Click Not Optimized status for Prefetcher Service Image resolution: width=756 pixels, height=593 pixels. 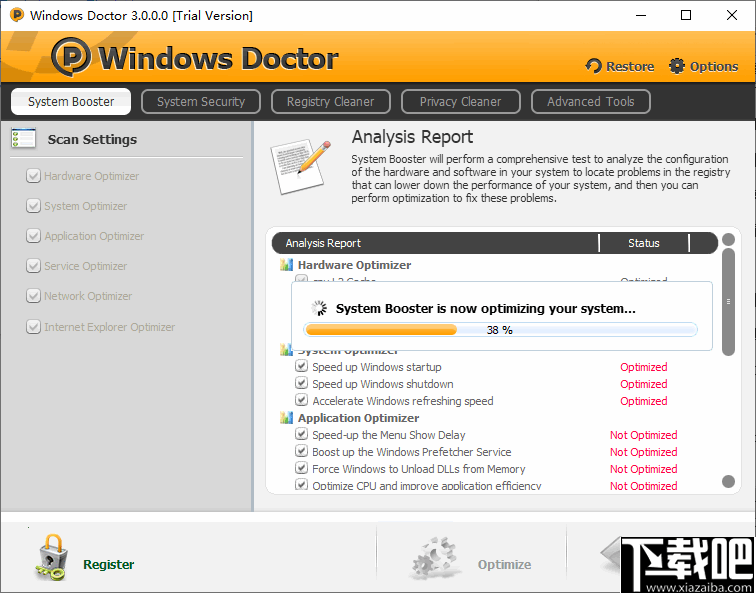[644, 452]
